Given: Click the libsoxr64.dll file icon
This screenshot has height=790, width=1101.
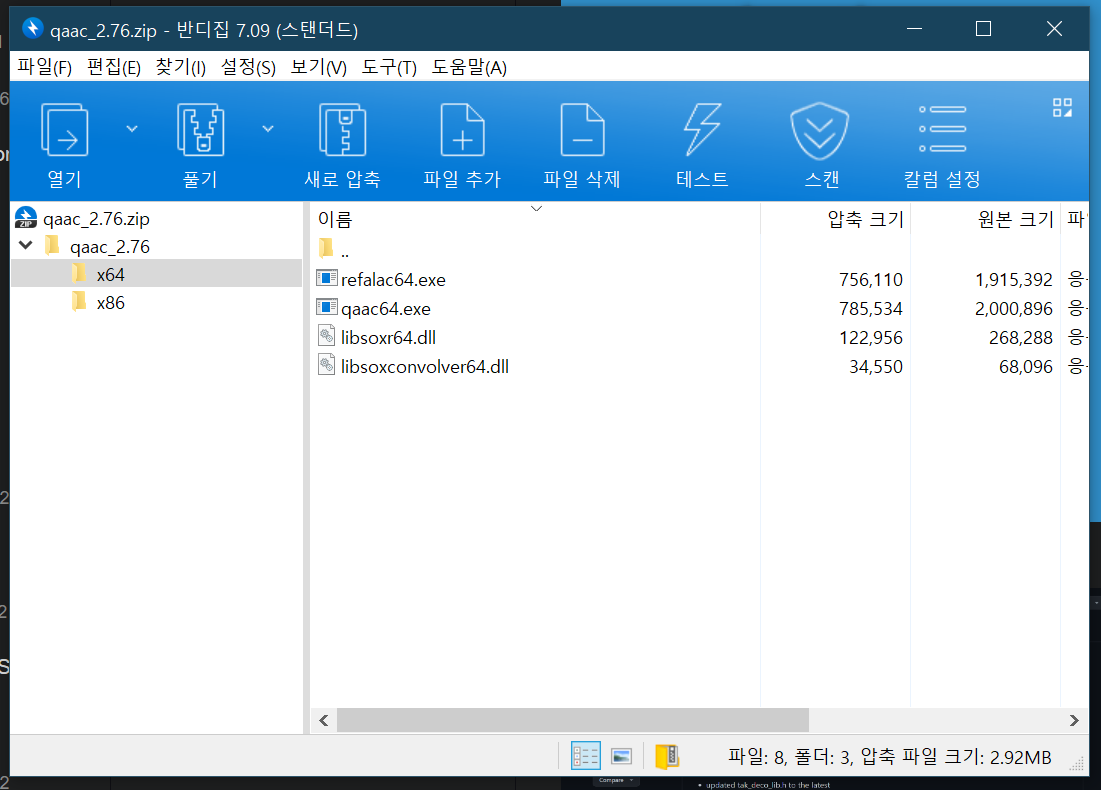Looking at the screenshot, I should [327, 336].
